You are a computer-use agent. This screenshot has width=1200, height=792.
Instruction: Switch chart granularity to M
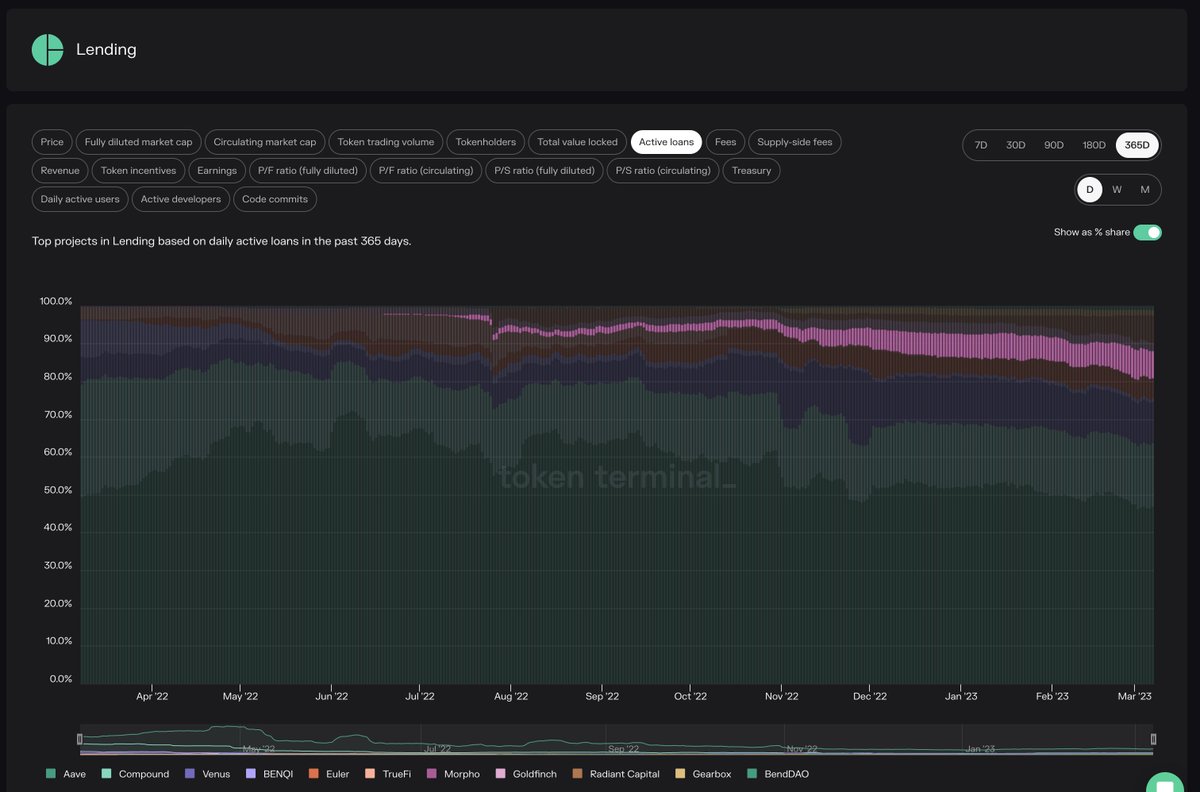point(1144,188)
